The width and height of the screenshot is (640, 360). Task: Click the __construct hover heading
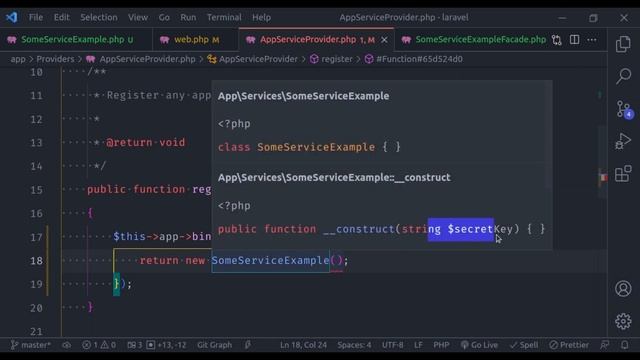point(334,178)
